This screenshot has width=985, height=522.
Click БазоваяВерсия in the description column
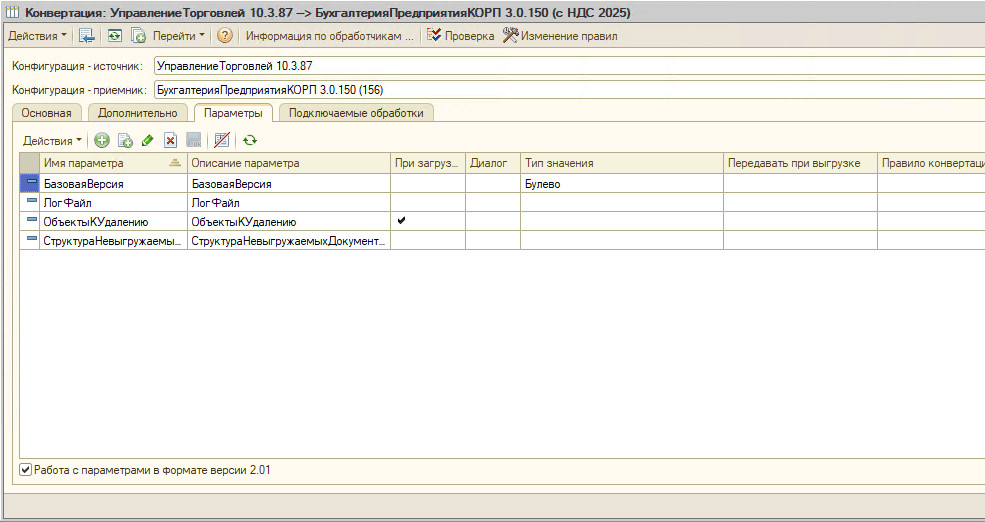tap(289, 183)
